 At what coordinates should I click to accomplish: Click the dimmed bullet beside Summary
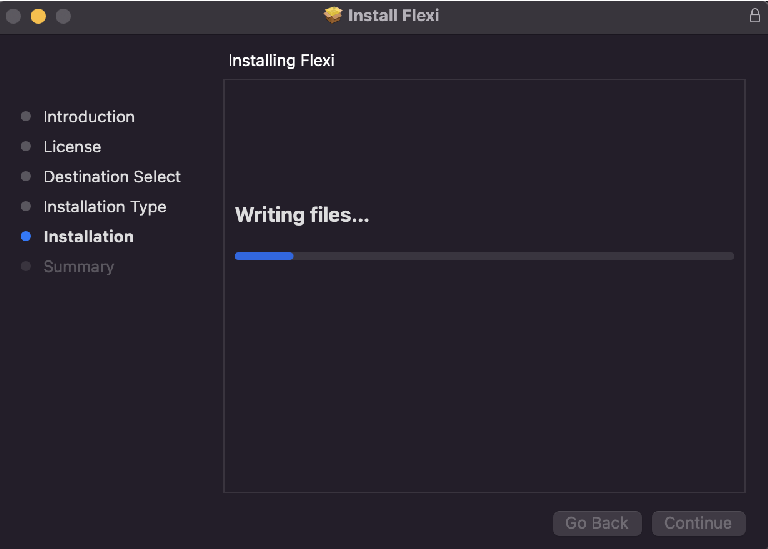[x=26, y=267]
